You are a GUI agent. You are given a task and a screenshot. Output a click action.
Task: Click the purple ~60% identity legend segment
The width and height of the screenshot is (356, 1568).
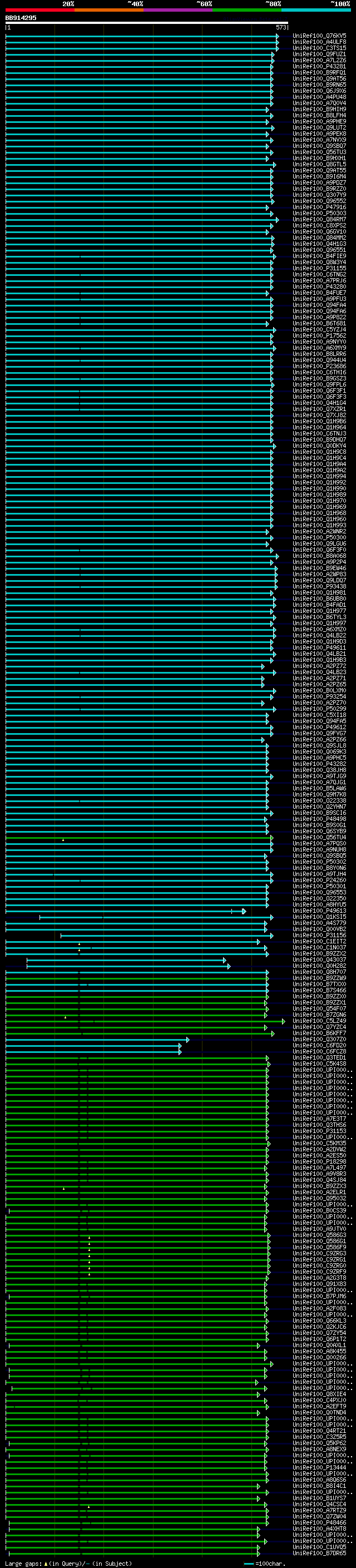(179, 10)
